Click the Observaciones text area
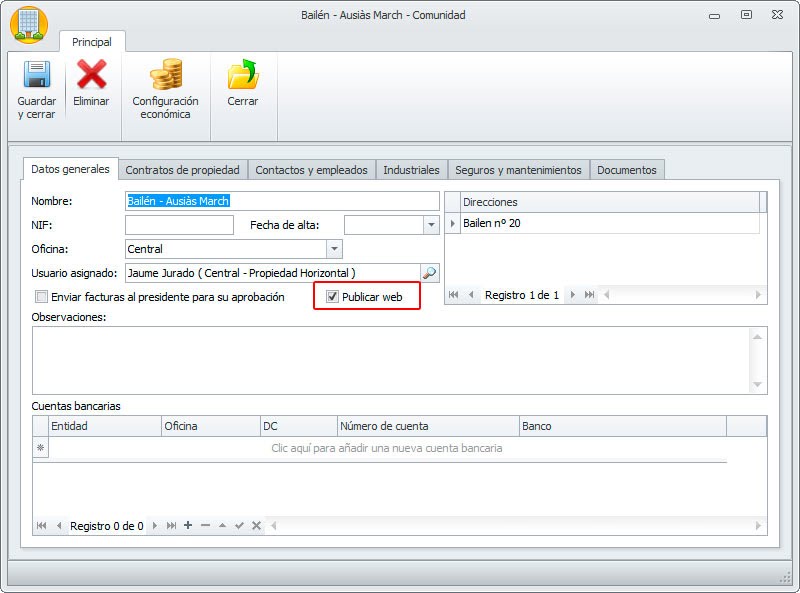 click(x=399, y=360)
